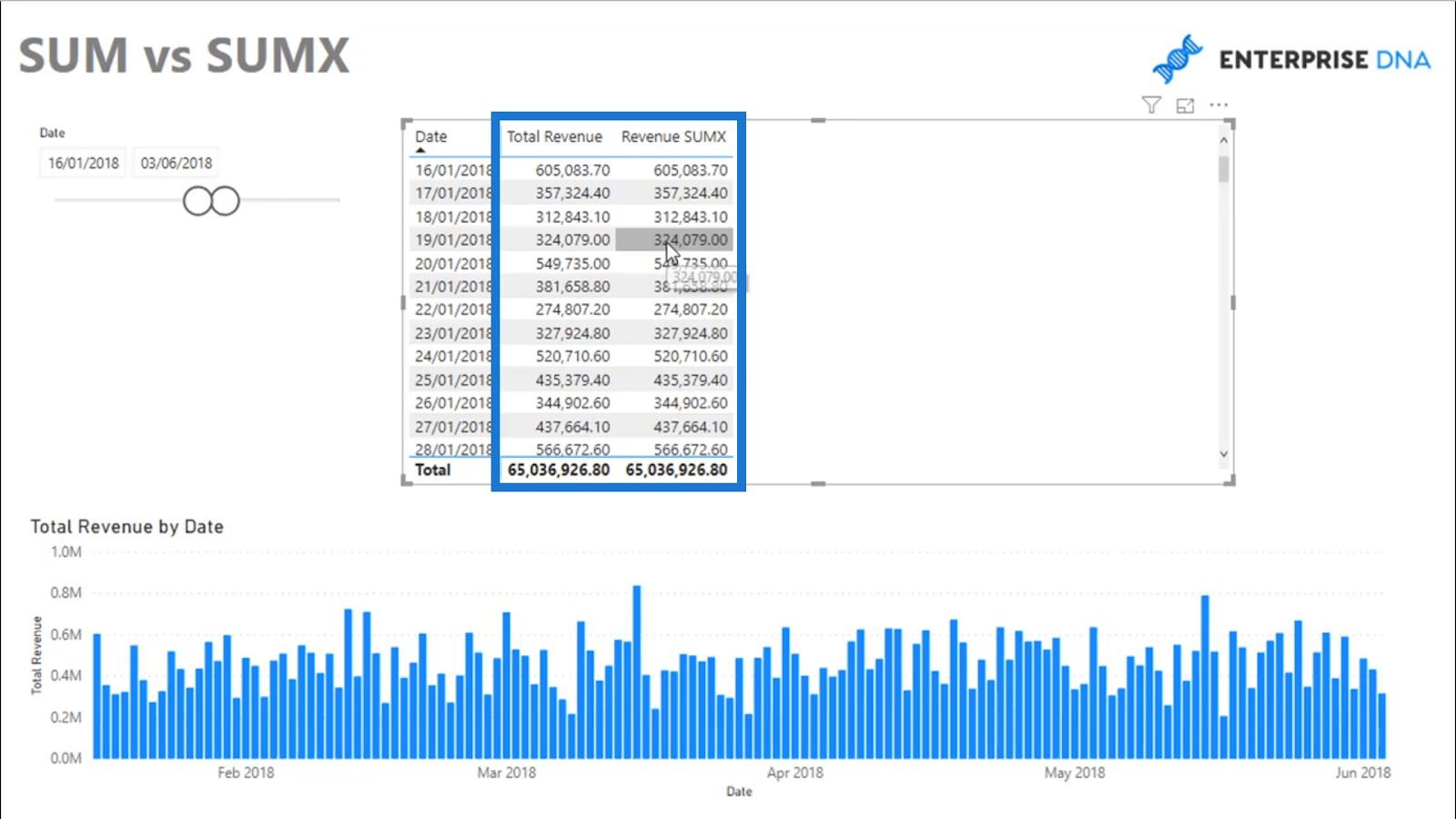Click the Revenue SUMX grand total 65,036,926.80

(x=676, y=470)
